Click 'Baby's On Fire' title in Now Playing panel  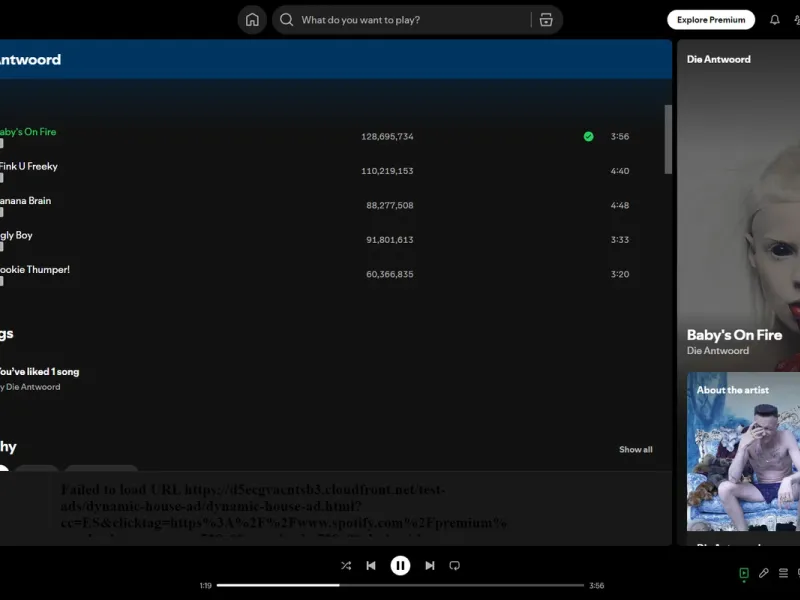click(734, 335)
